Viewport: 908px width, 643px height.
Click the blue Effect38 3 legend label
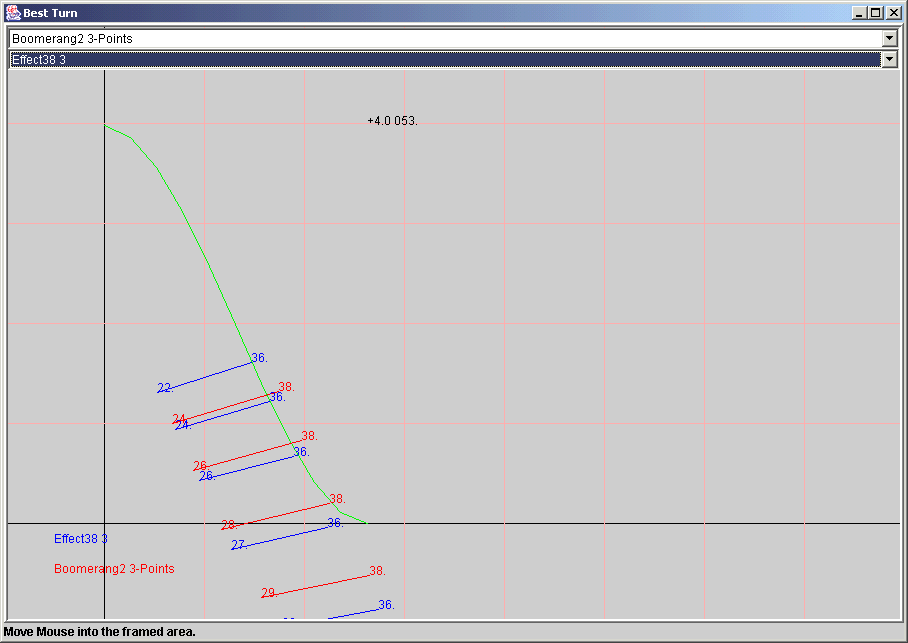81,539
